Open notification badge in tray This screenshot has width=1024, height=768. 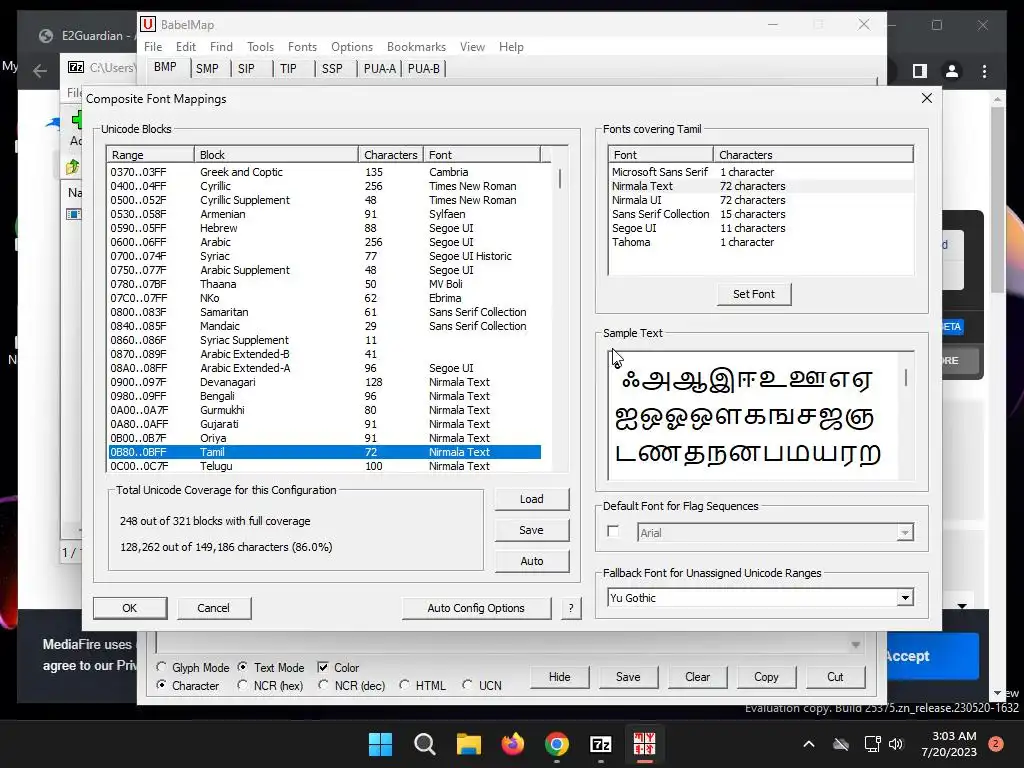pos(996,744)
